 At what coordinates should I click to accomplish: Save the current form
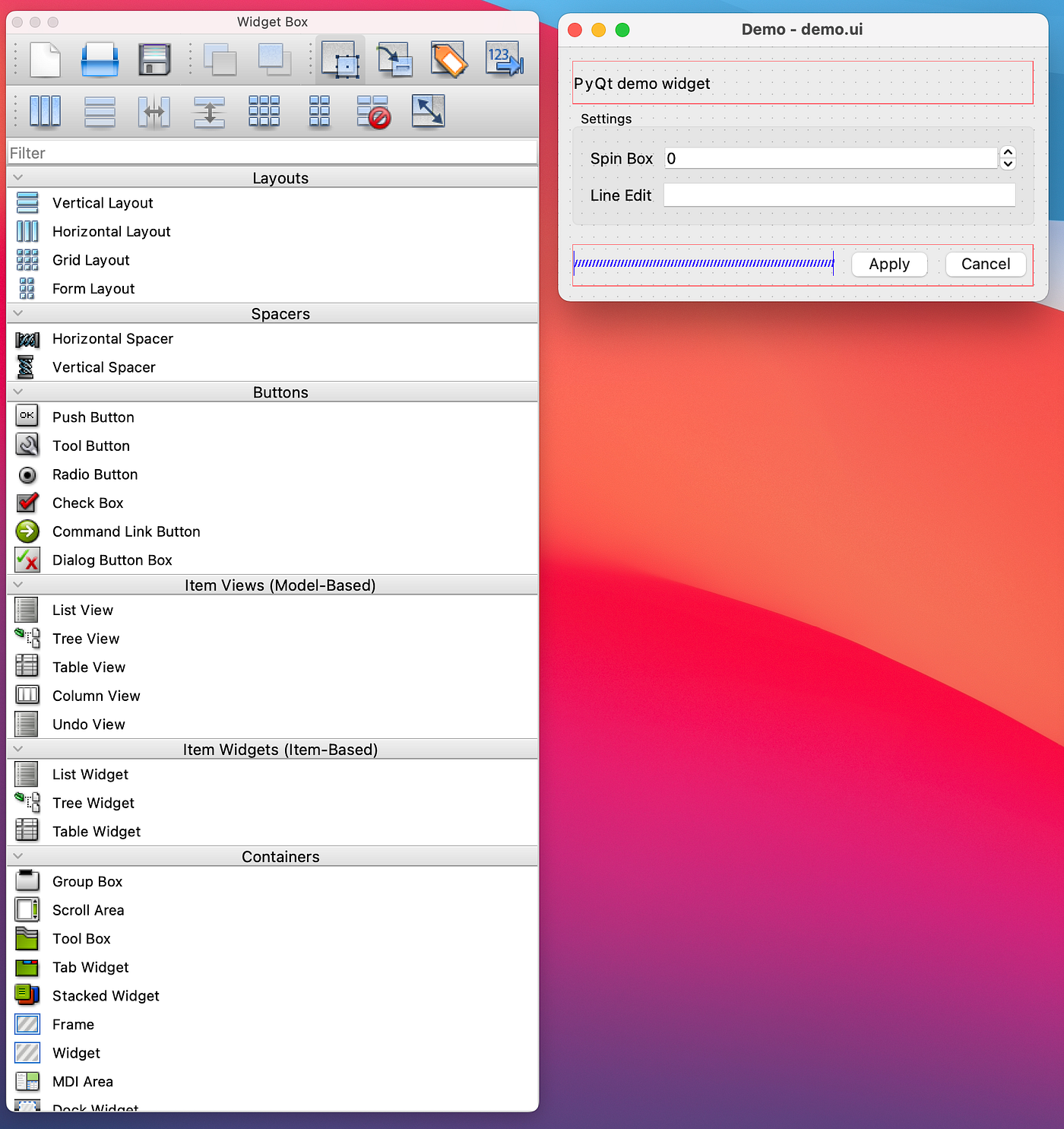click(x=154, y=59)
